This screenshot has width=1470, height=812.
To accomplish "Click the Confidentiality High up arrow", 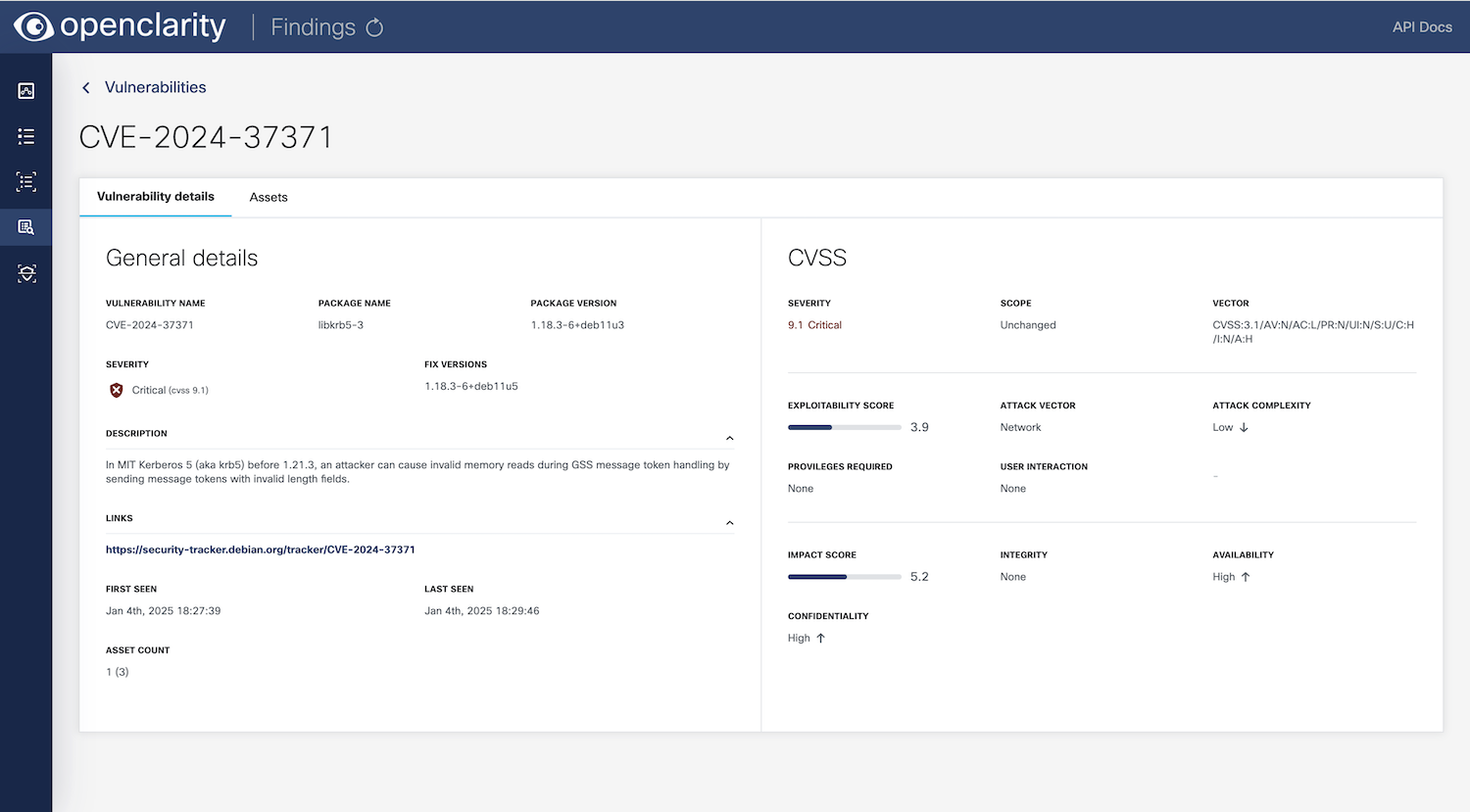I will (820, 638).
